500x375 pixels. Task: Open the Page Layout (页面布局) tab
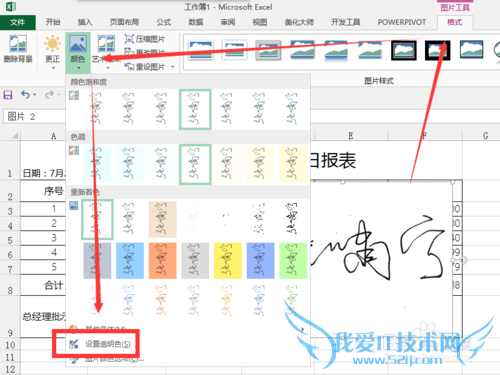tap(124, 22)
